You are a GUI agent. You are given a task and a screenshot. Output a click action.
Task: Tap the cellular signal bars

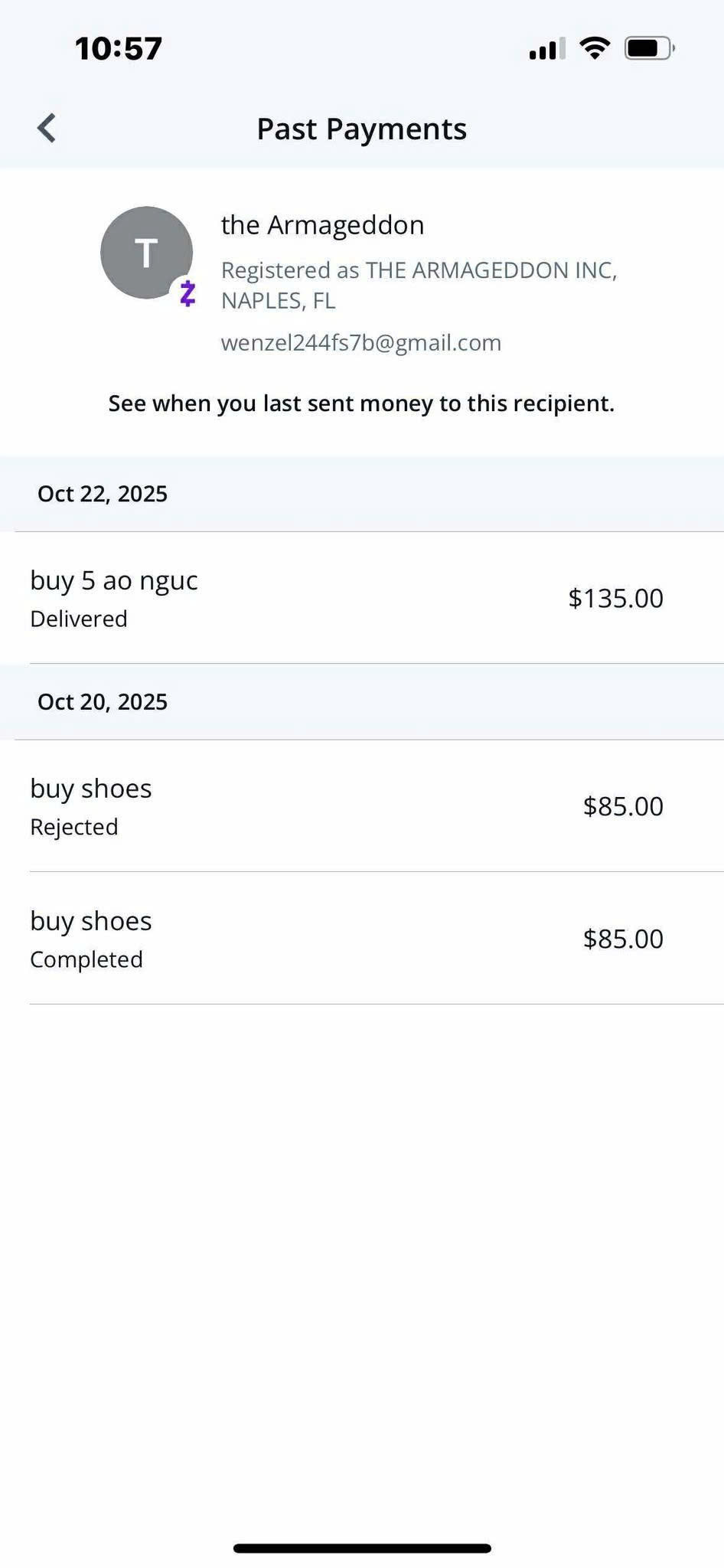pyautogui.click(x=547, y=48)
